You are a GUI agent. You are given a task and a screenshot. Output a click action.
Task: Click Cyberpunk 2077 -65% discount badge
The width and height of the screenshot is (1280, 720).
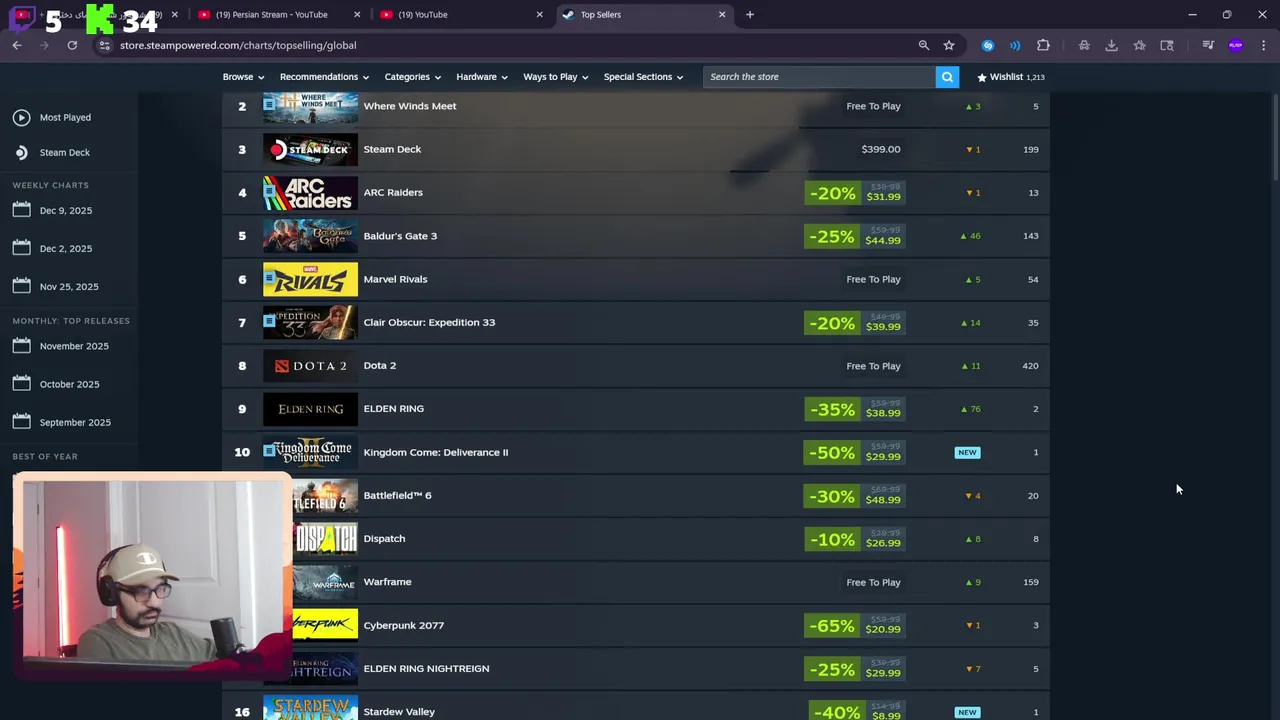pyautogui.click(x=832, y=626)
